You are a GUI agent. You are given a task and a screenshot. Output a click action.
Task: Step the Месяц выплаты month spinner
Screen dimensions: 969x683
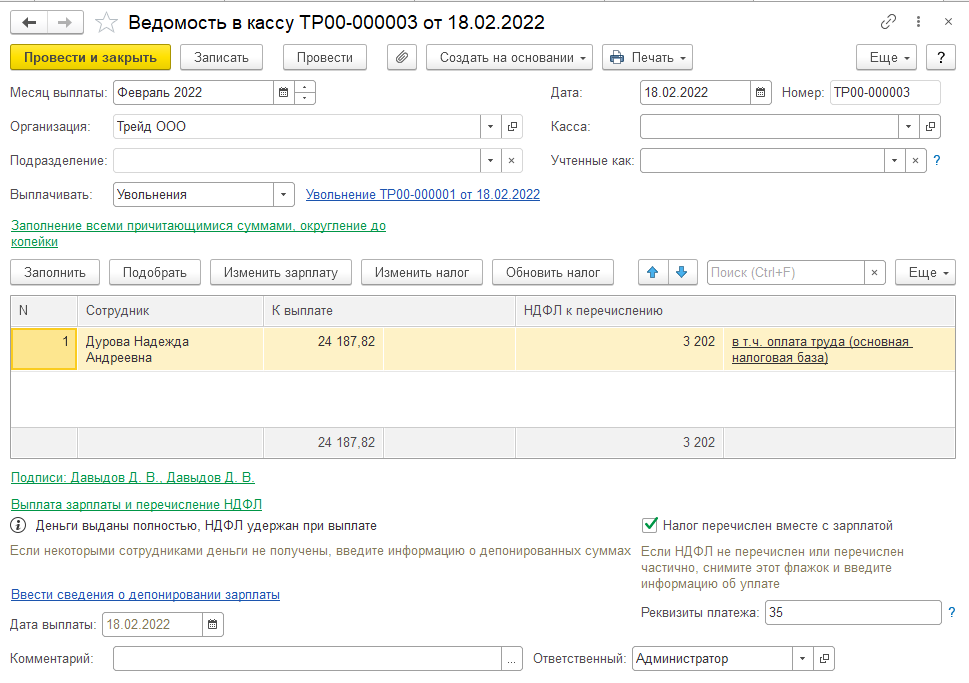[x=305, y=93]
